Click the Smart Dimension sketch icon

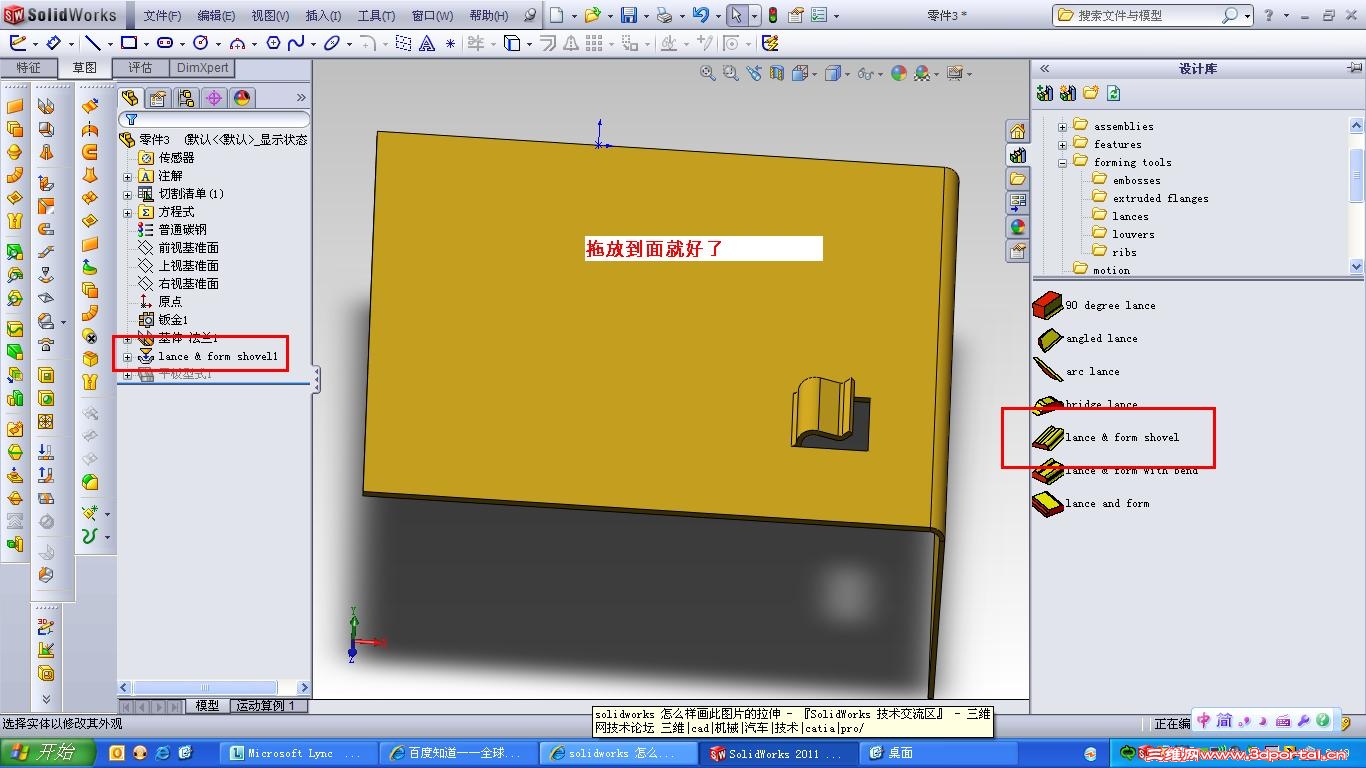[x=54, y=43]
